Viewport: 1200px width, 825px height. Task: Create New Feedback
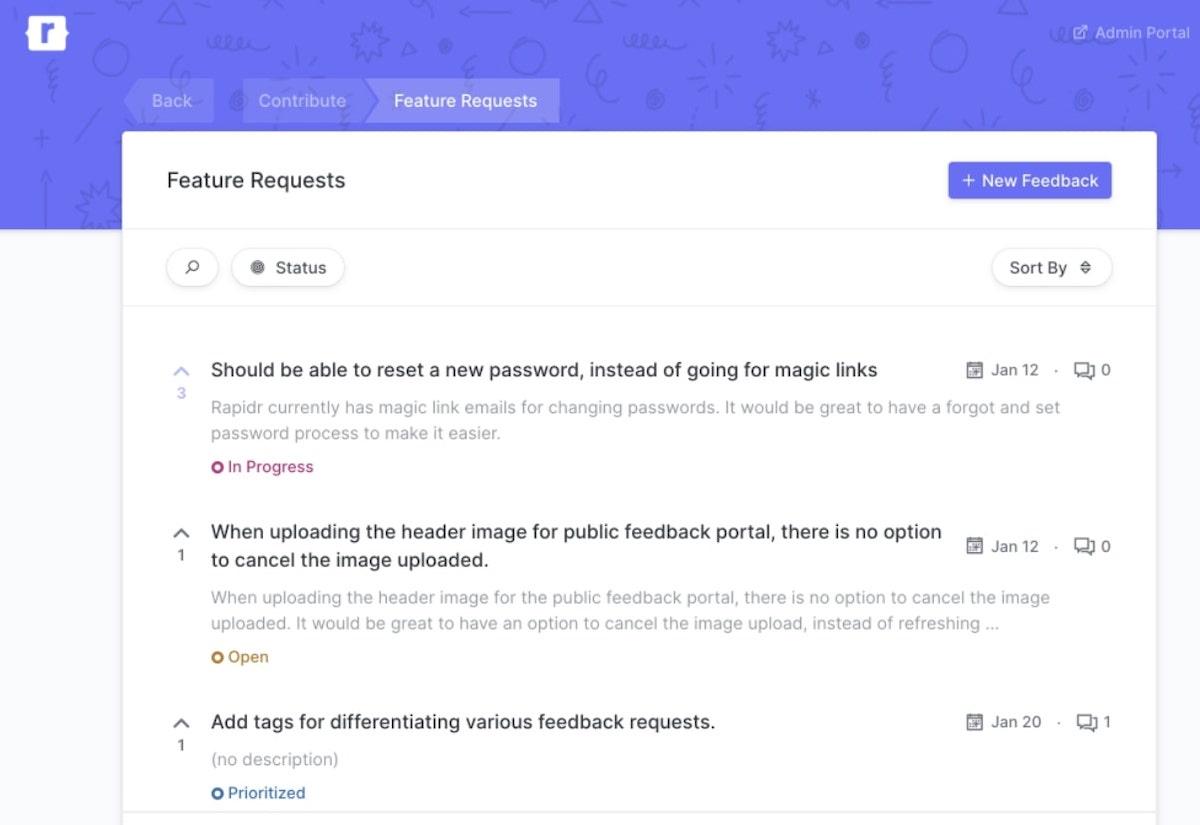[x=1029, y=181]
